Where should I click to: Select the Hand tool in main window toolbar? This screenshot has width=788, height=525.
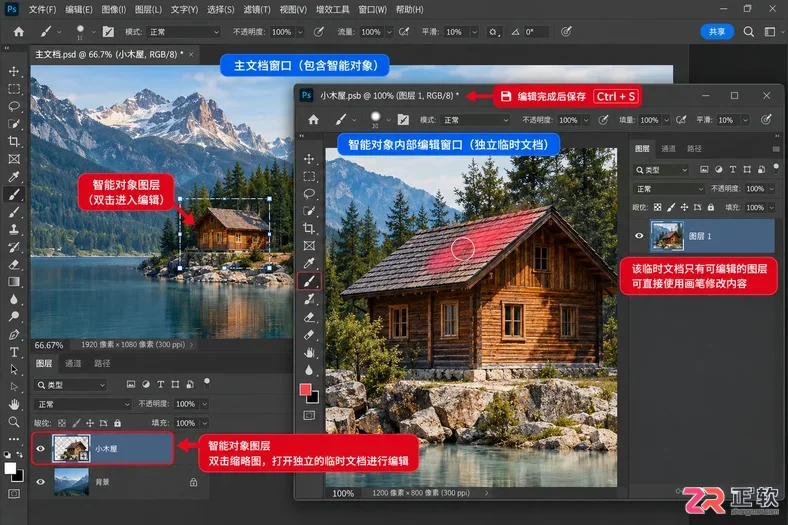[14, 404]
